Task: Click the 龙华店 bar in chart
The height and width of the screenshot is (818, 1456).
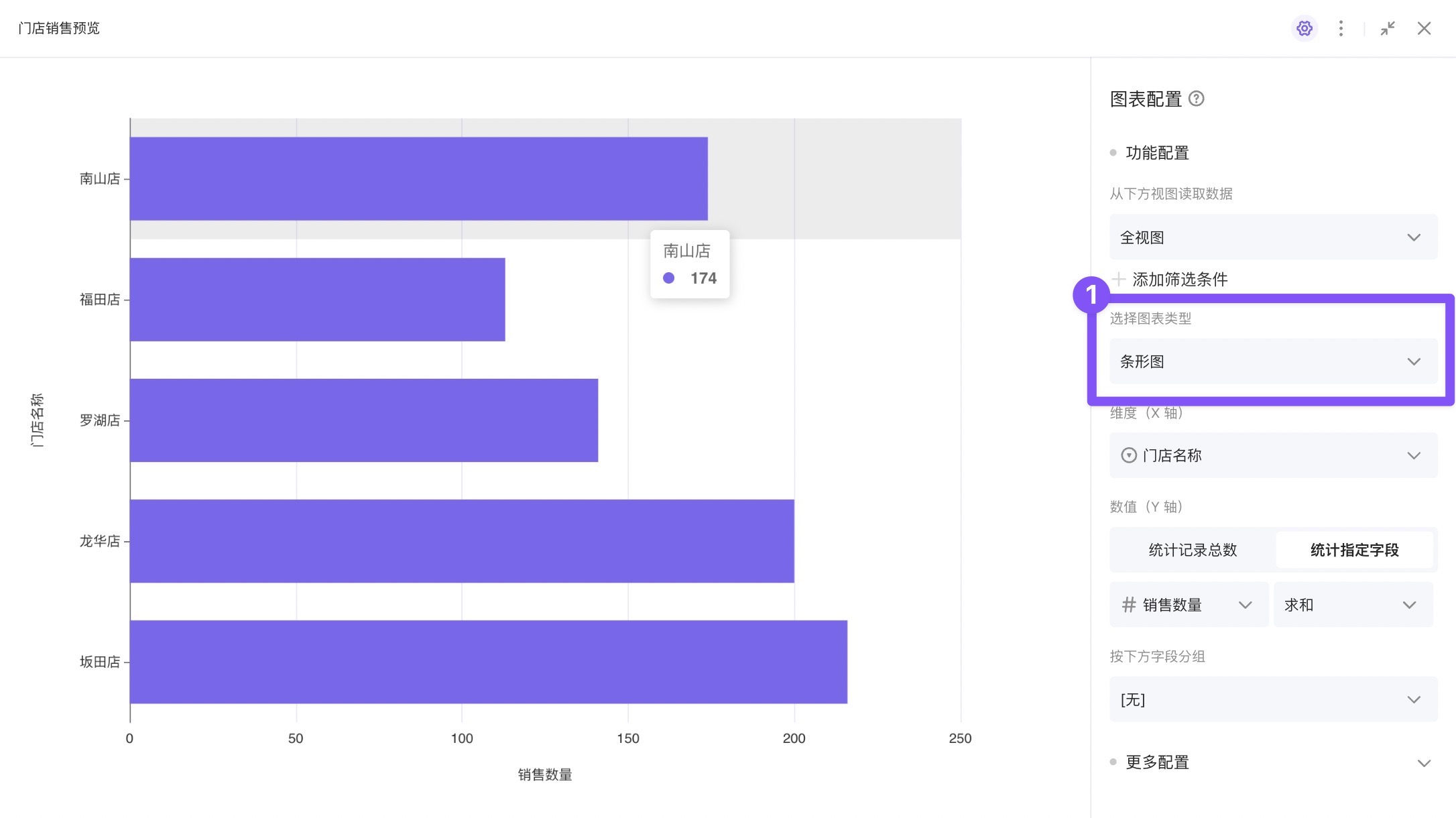Action: tap(461, 541)
